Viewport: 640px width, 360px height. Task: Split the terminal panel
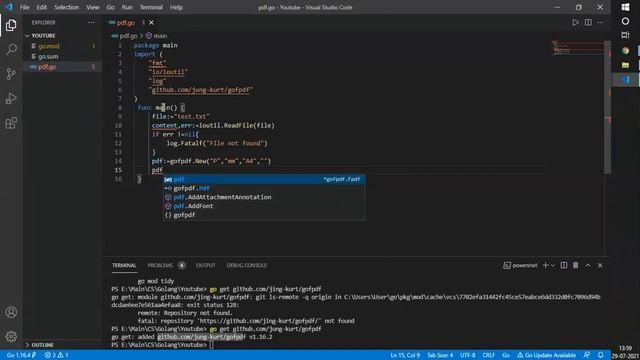pos(564,265)
